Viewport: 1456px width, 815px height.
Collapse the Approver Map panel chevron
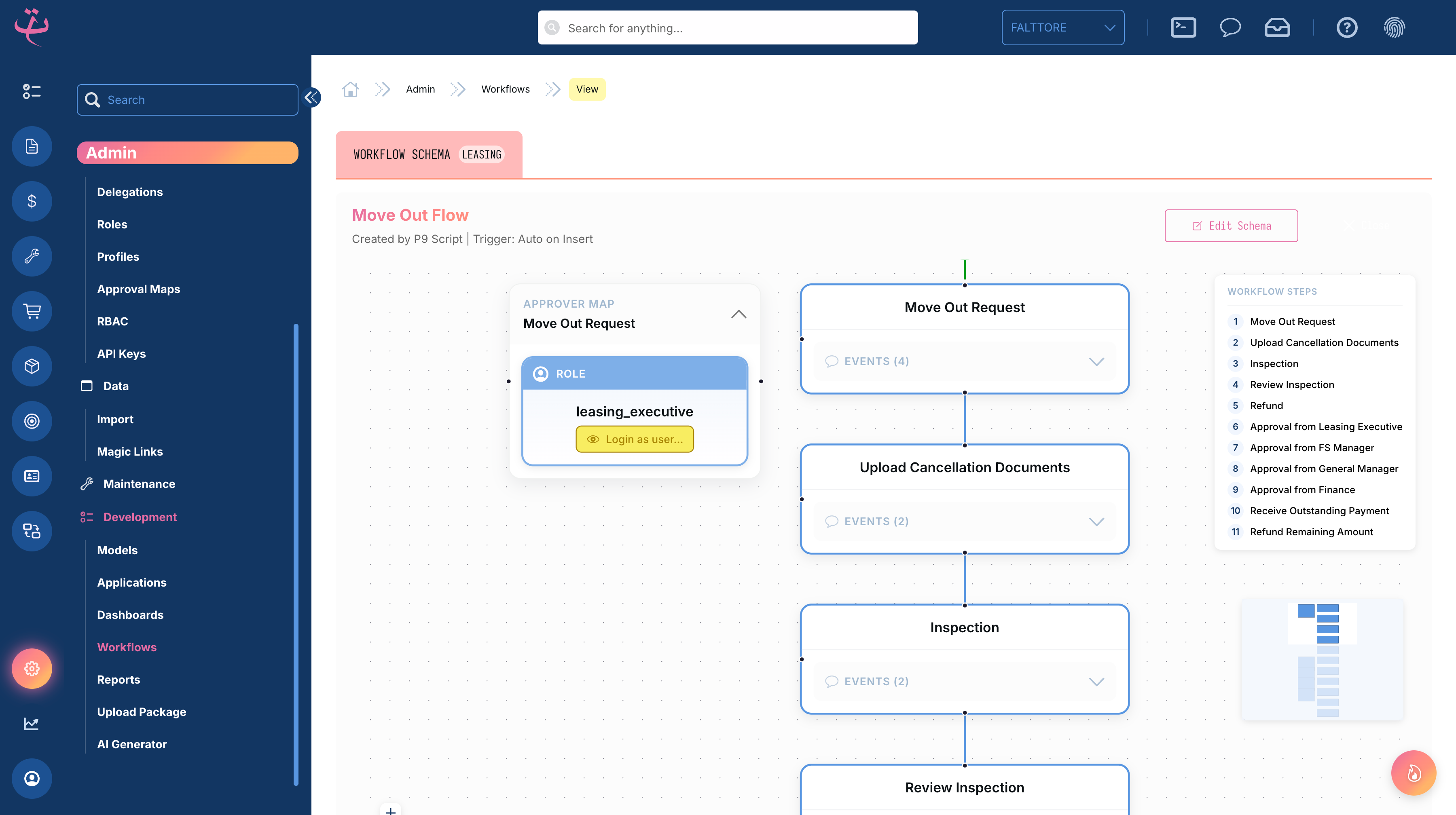(x=738, y=314)
